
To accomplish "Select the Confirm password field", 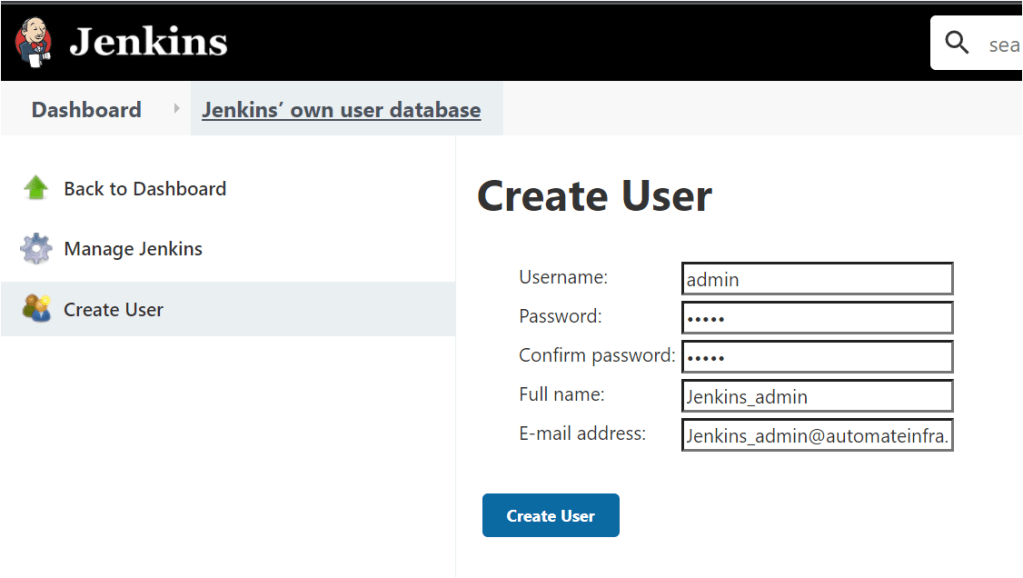I will tap(816, 357).
